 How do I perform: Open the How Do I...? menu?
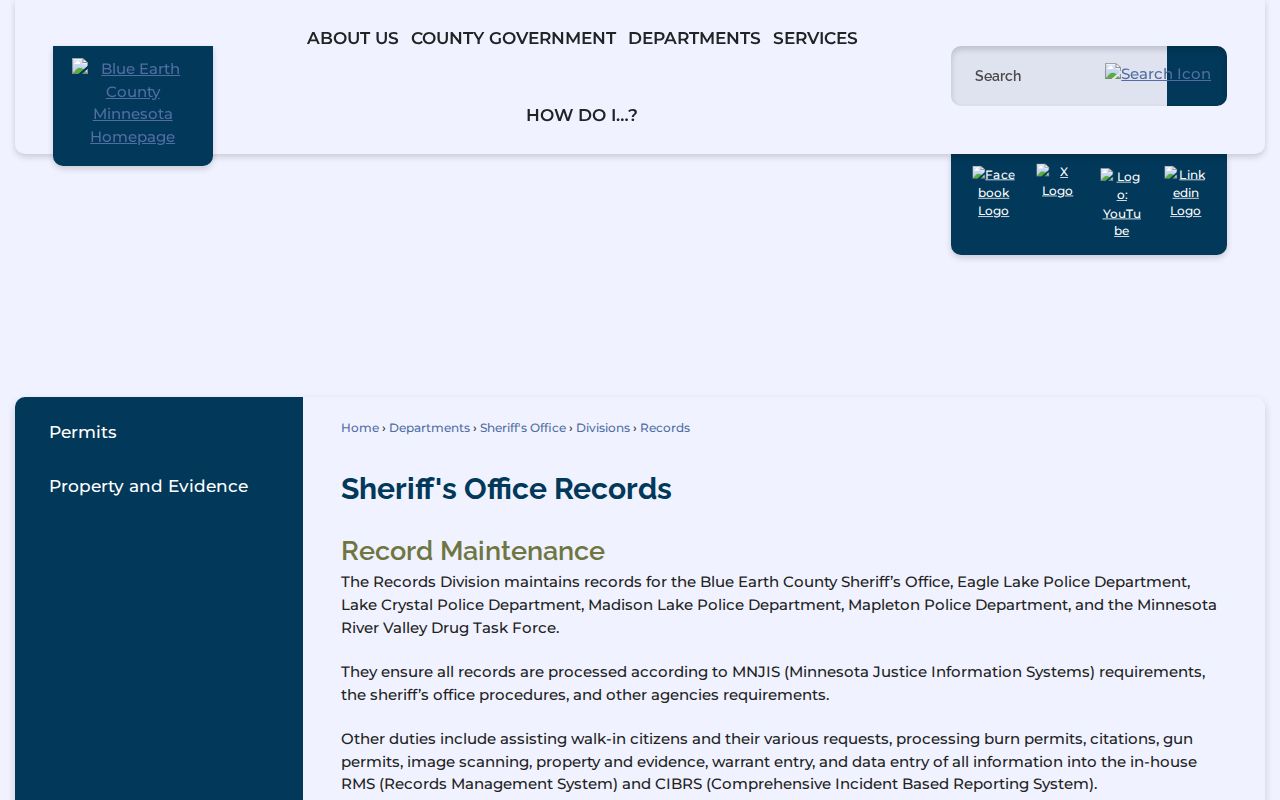click(582, 115)
